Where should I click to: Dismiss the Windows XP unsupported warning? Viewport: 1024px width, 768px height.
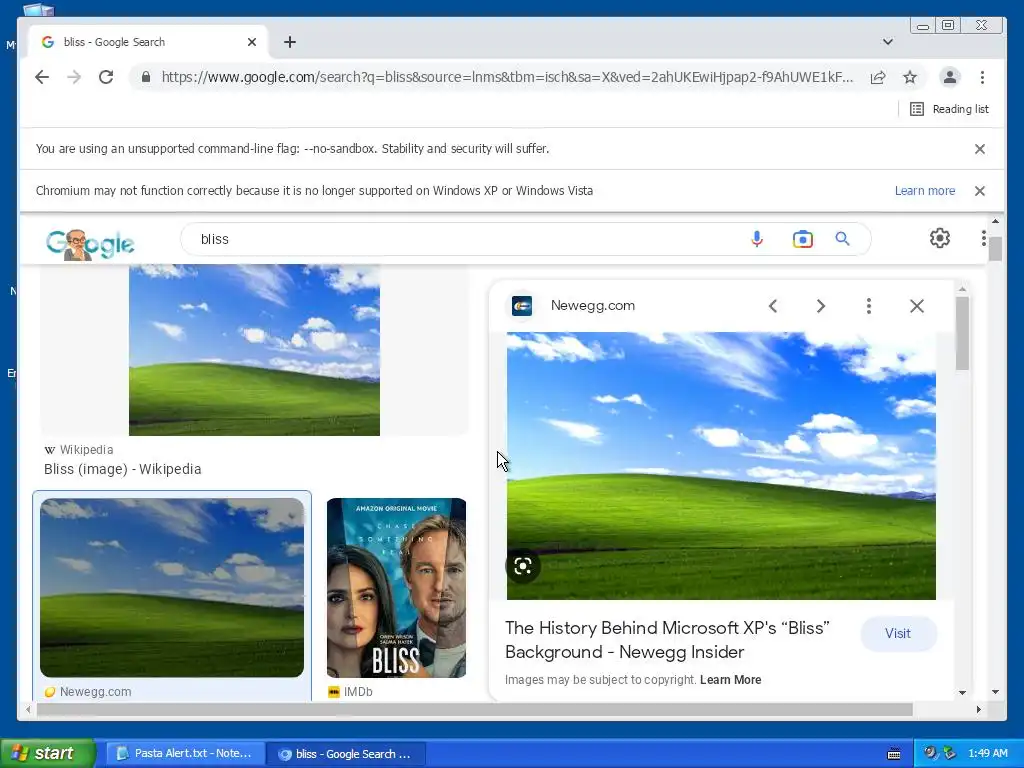[x=980, y=191]
